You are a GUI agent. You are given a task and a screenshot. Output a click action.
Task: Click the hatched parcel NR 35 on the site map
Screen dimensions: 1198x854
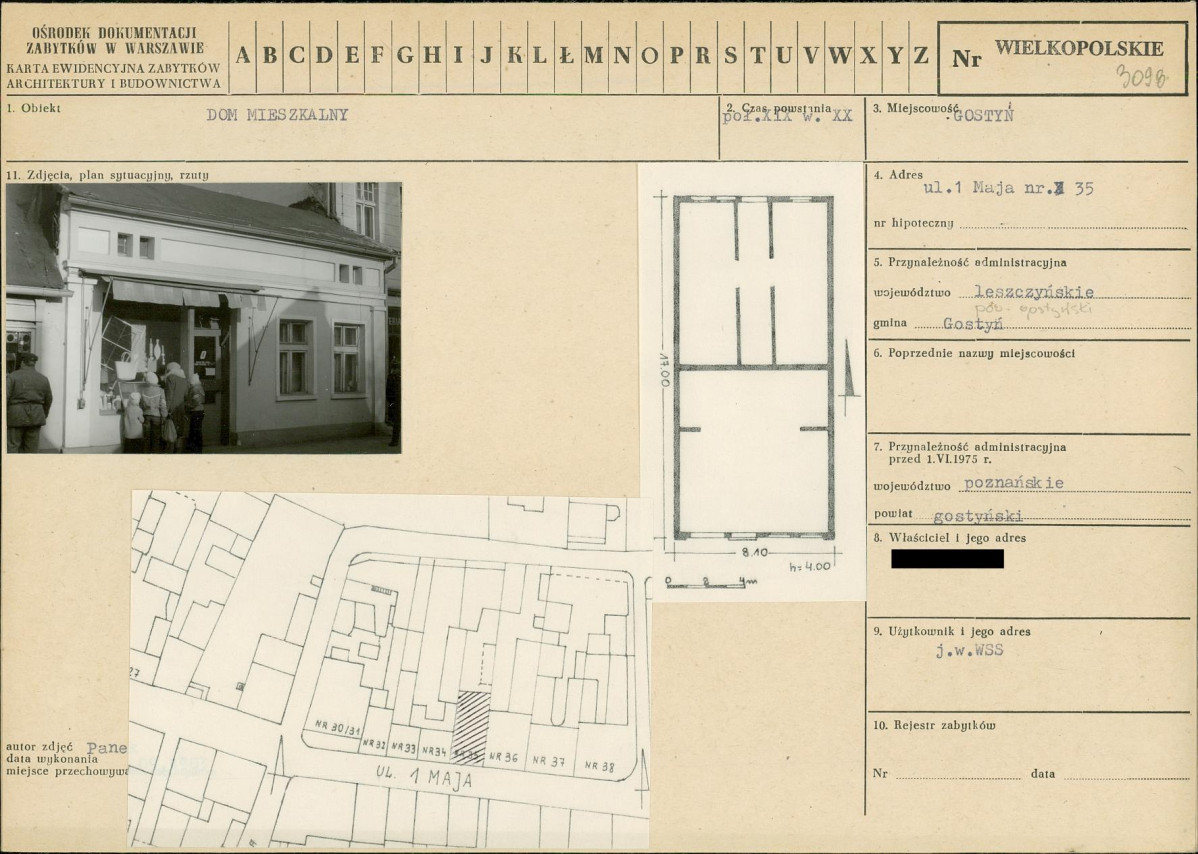pyautogui.click(x=471, y=726)
